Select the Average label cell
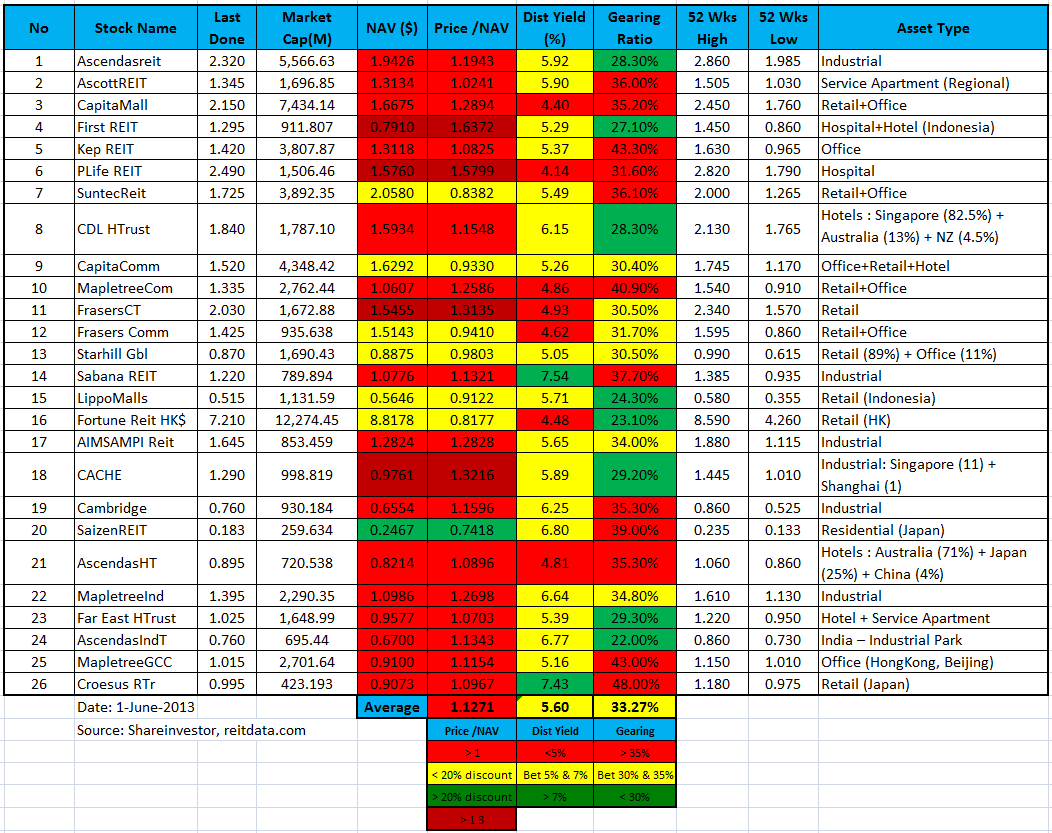1052x833 pixels. coord(392,707)
